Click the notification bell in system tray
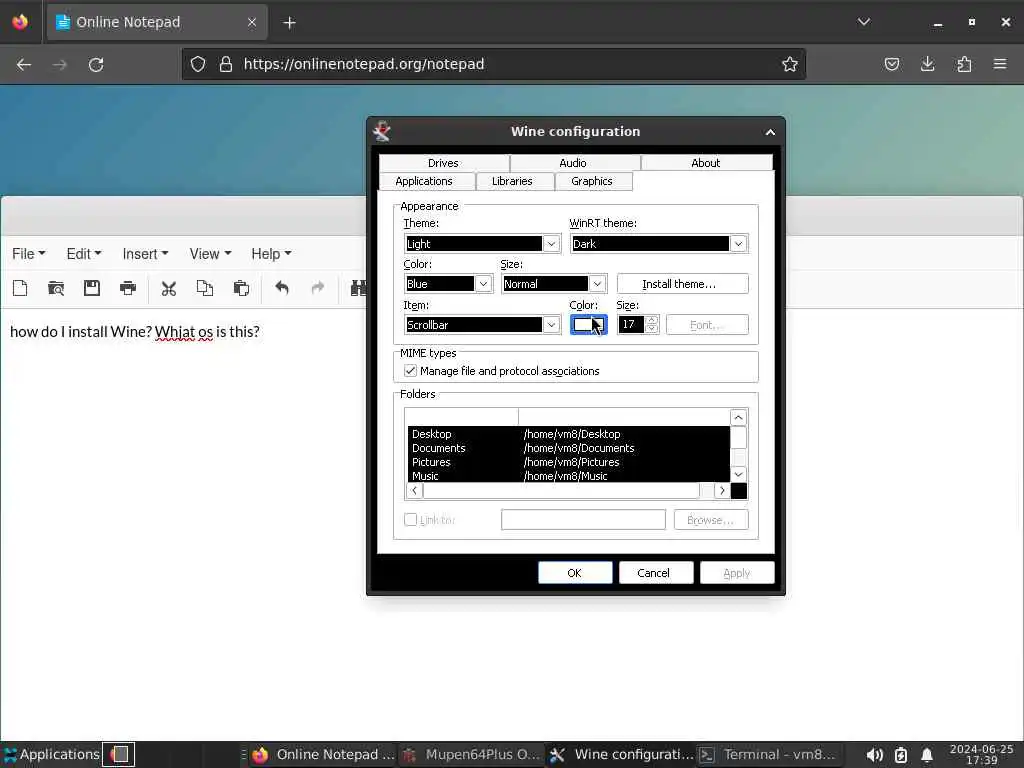 coord(927,755)
